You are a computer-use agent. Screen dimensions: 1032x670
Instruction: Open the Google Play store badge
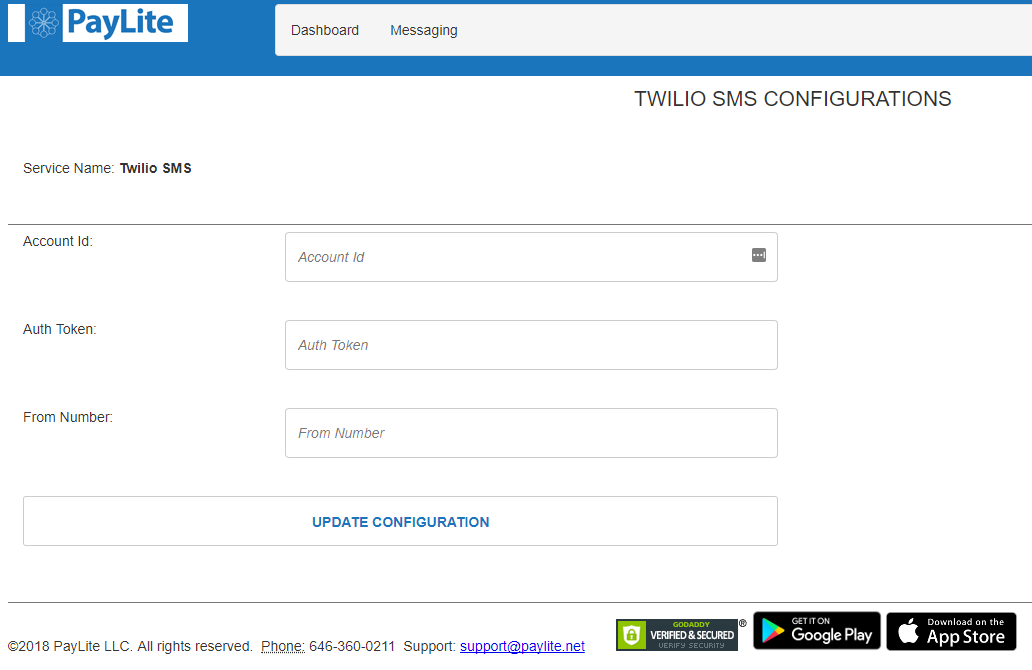pyautogui.click(x=816, y=631)
